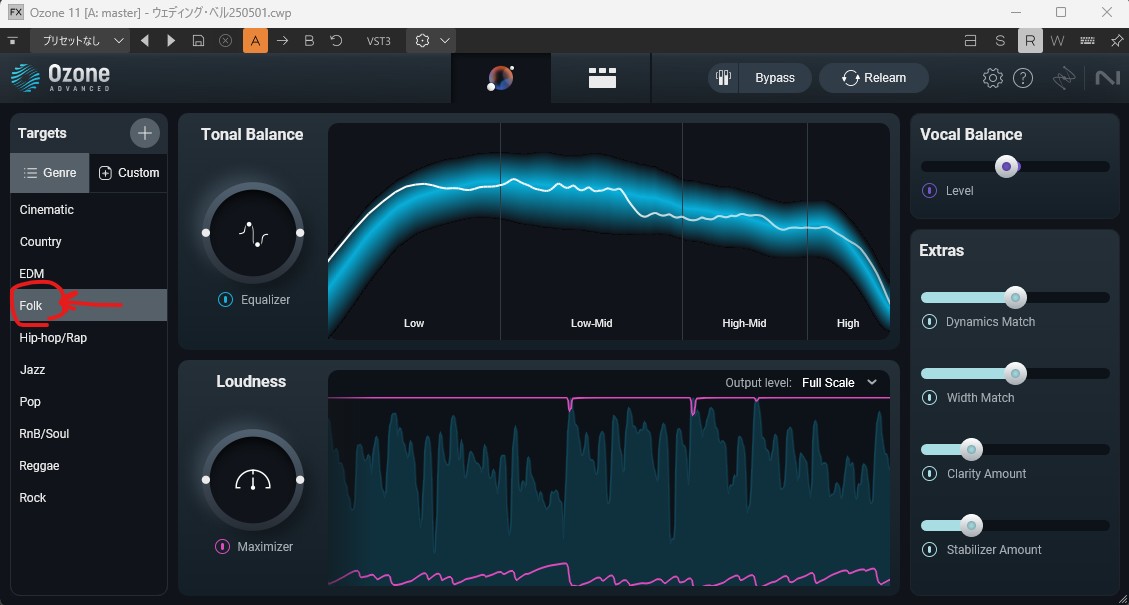This screenshot has width=1129, height=605.
Task: Switch to the Custom targets tab
Action: point(129,173)
